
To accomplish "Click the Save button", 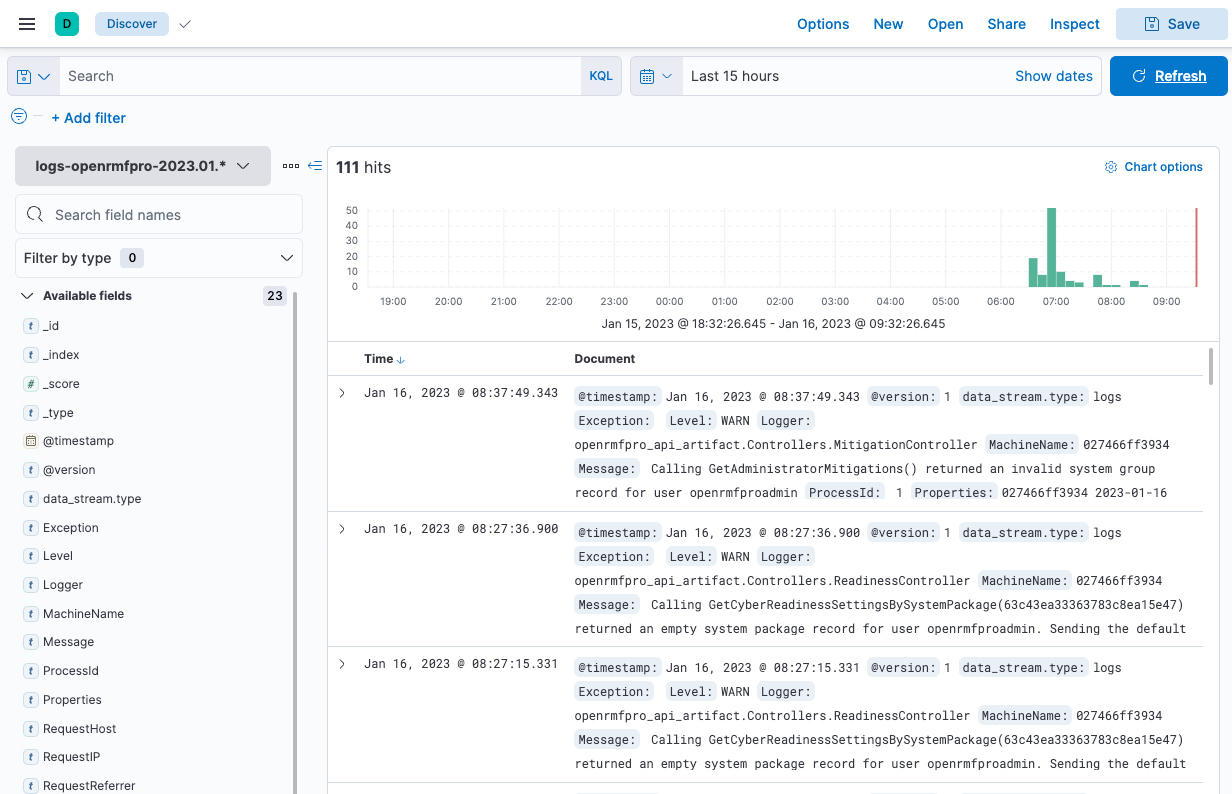I will coord(1172,24).
